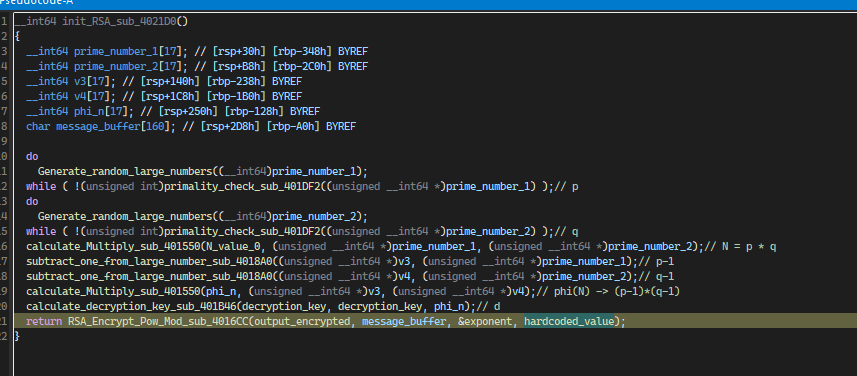Click the [rsp+250h] stack offset comment
The image size is (857, 376).
(188, 111)
